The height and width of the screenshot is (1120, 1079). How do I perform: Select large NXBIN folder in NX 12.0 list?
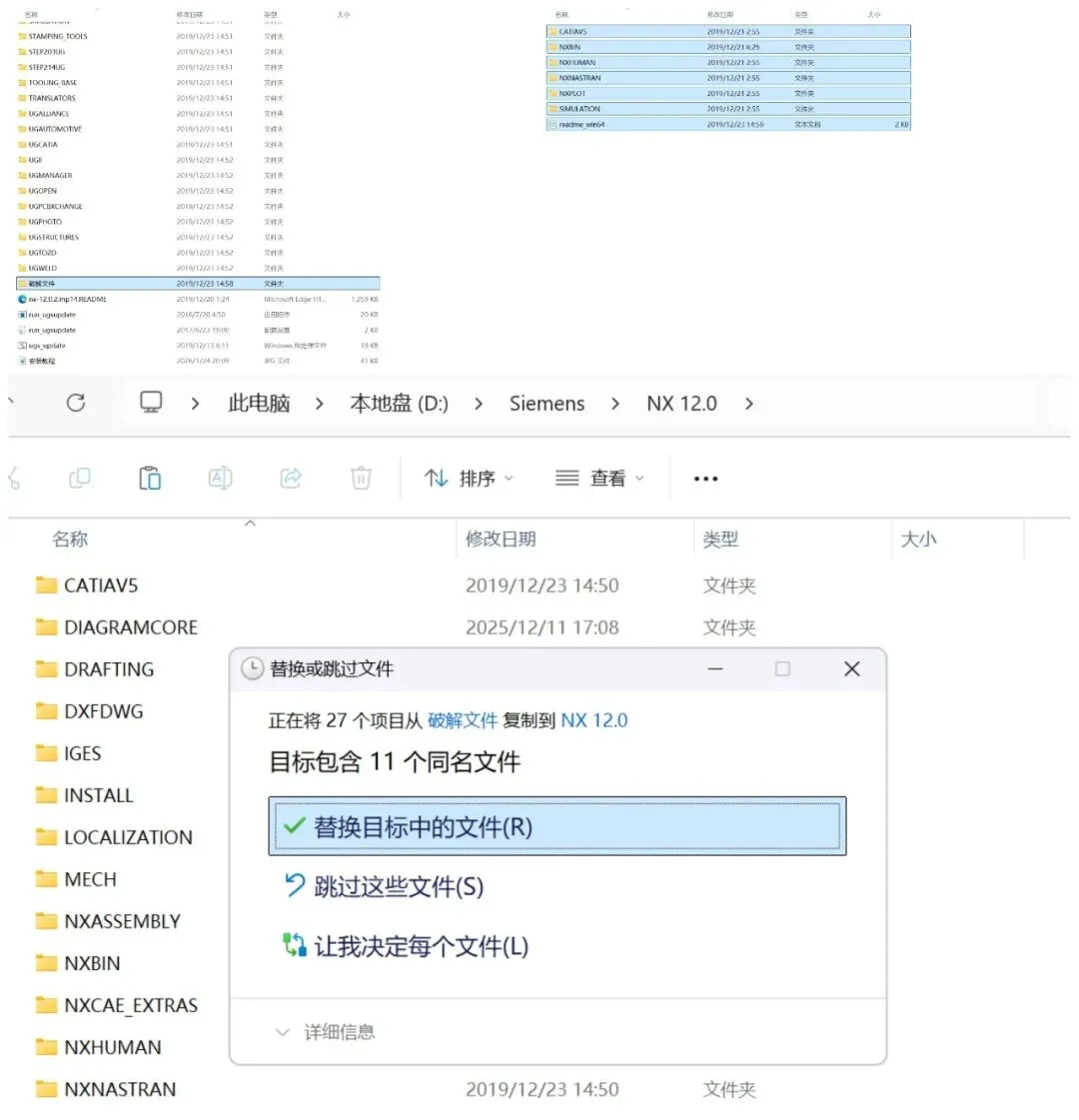(79, 963)
